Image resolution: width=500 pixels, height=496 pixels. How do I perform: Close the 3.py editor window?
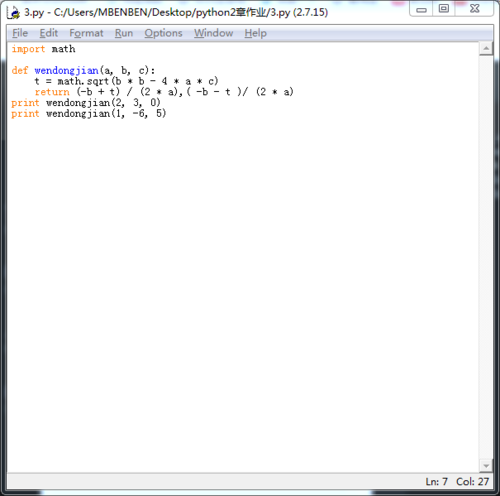(474, 9)
